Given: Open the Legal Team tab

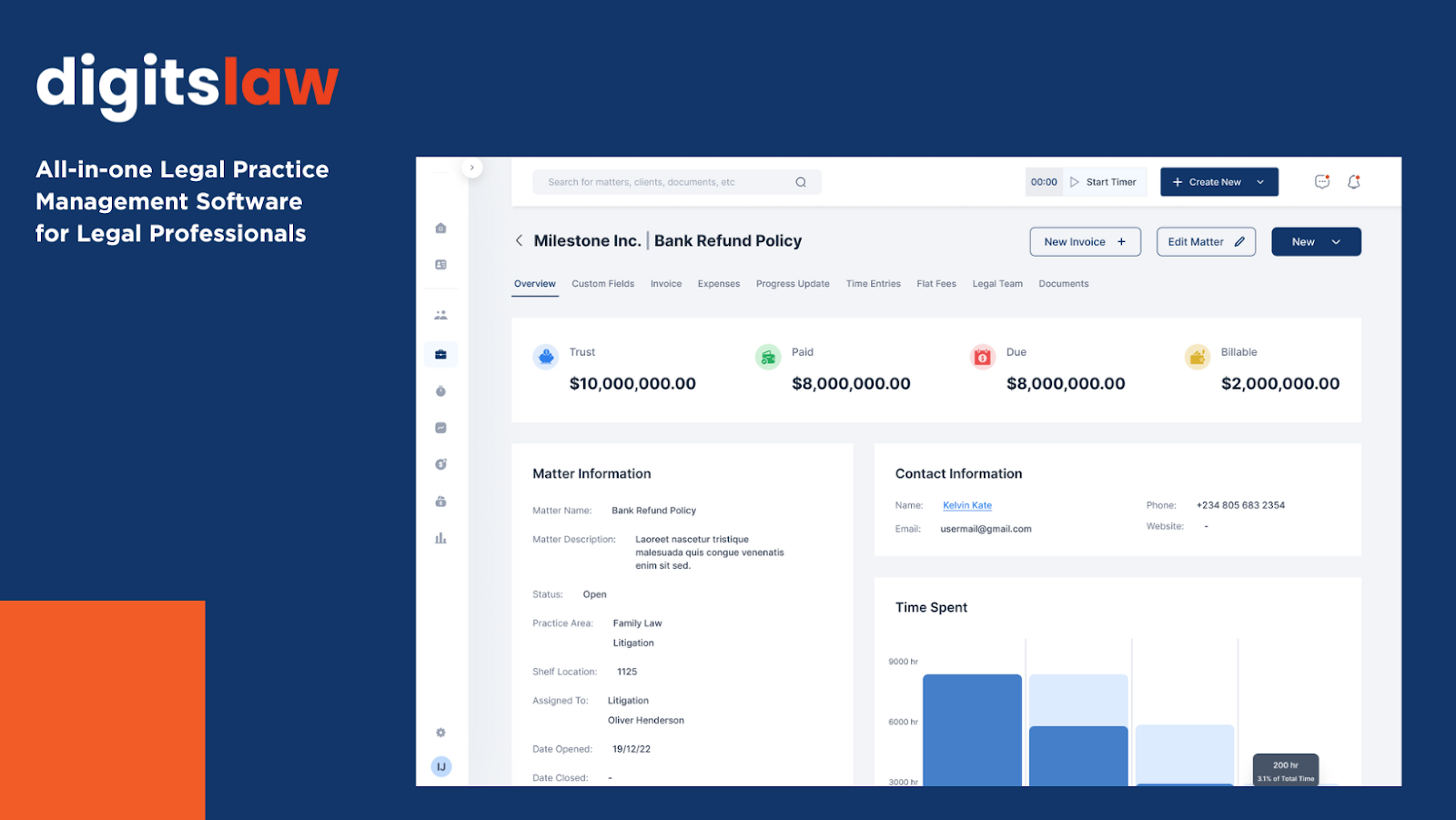Looking at the screenshot, I should point(997,284).
